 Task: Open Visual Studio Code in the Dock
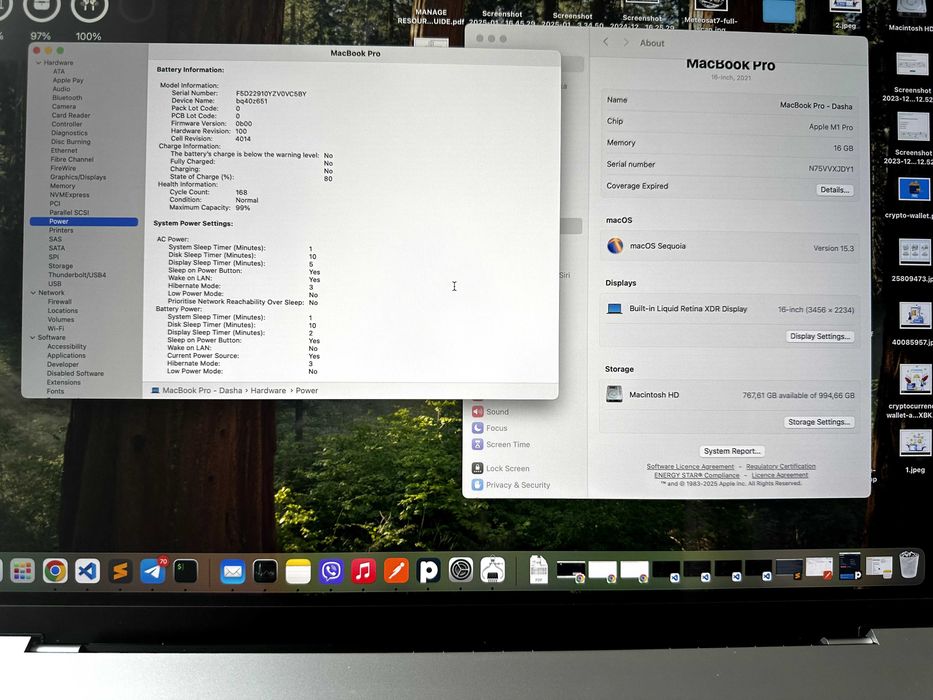(x=87, y=571)
